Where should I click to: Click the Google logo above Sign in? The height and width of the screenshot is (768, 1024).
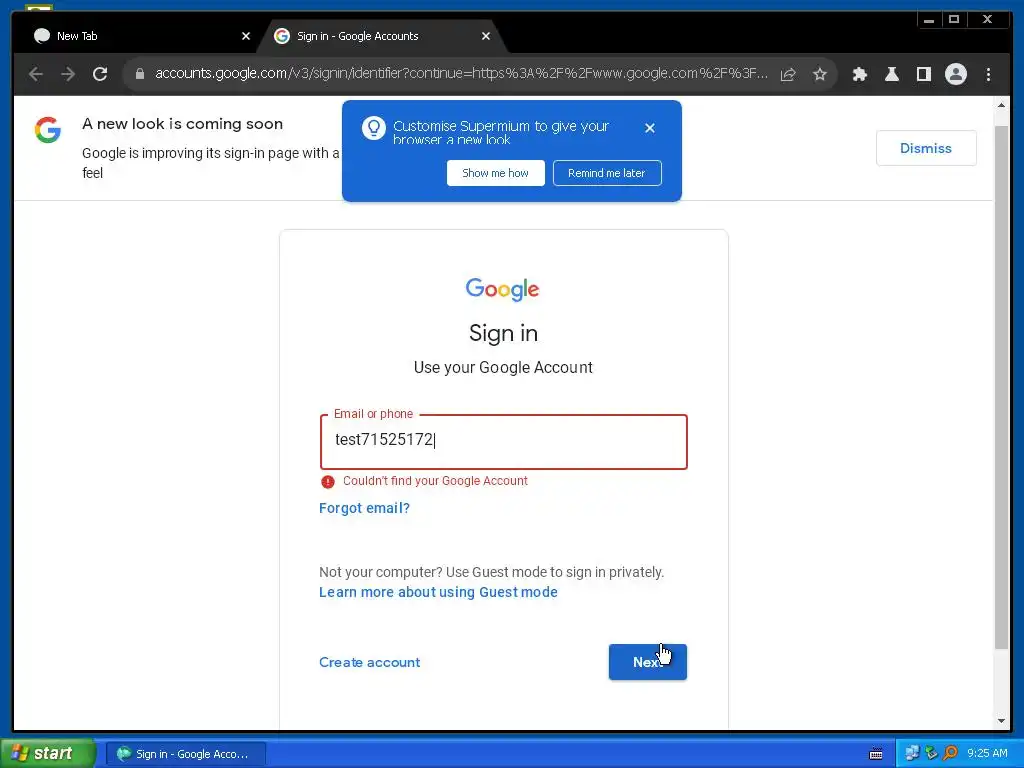pos(502,289)
